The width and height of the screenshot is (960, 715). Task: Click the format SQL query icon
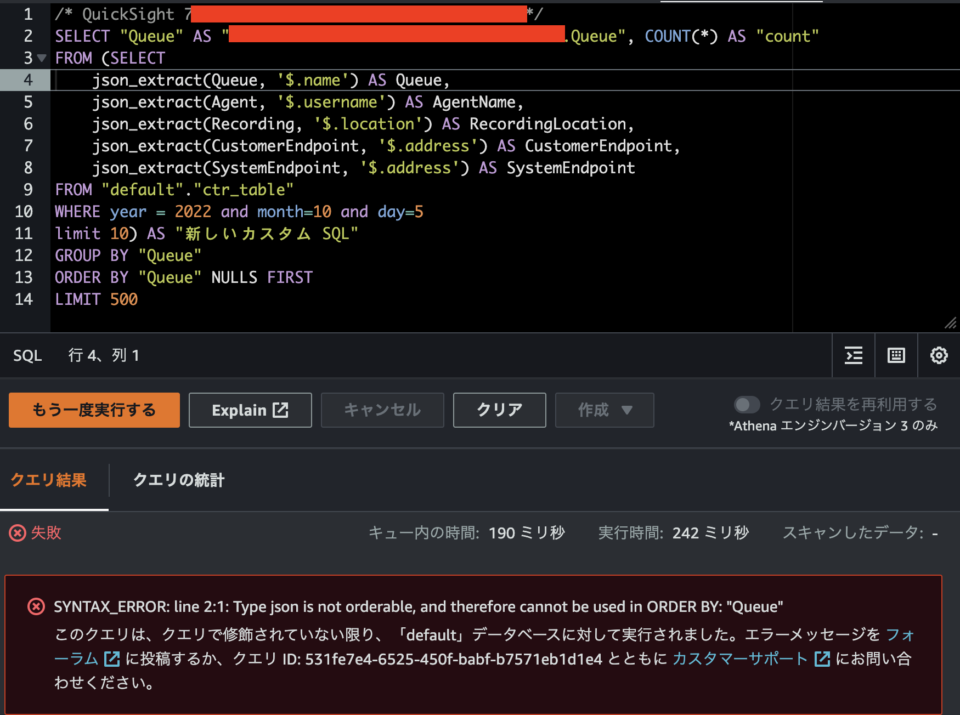852,355
